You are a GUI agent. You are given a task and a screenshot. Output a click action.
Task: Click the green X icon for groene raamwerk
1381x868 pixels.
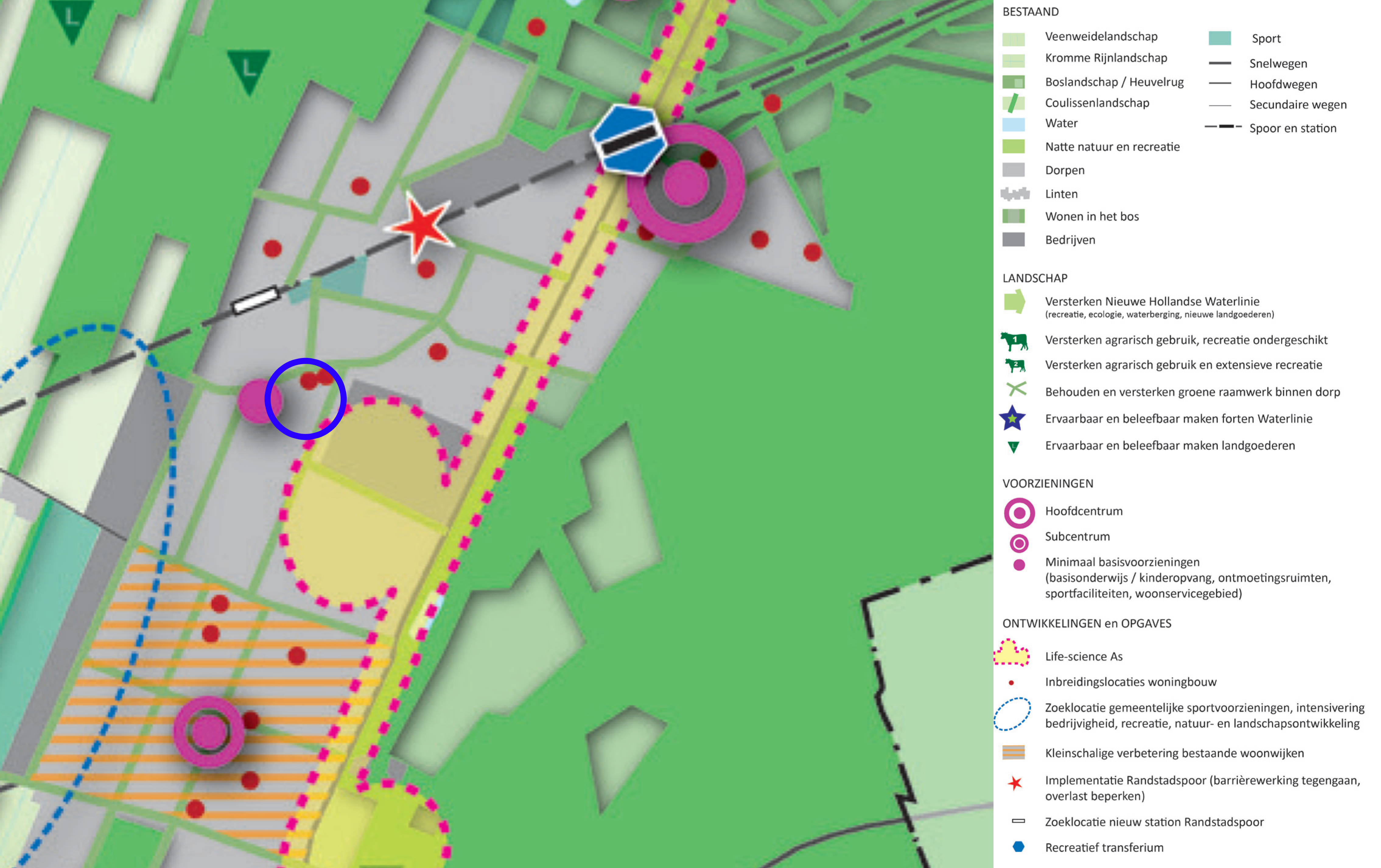[1016, 390]
